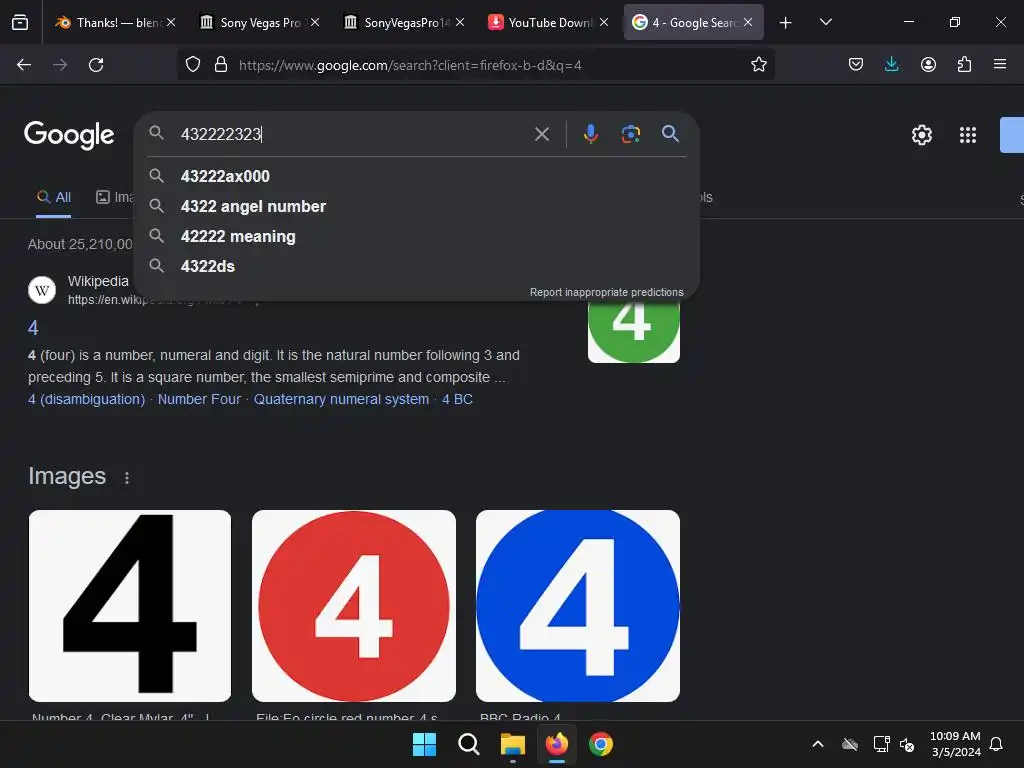Image resolution: width=1024 pixels, height=768 pixels.
Task: Clear the Google search box text
Action: pyautogui.click(x=541, y=135)
